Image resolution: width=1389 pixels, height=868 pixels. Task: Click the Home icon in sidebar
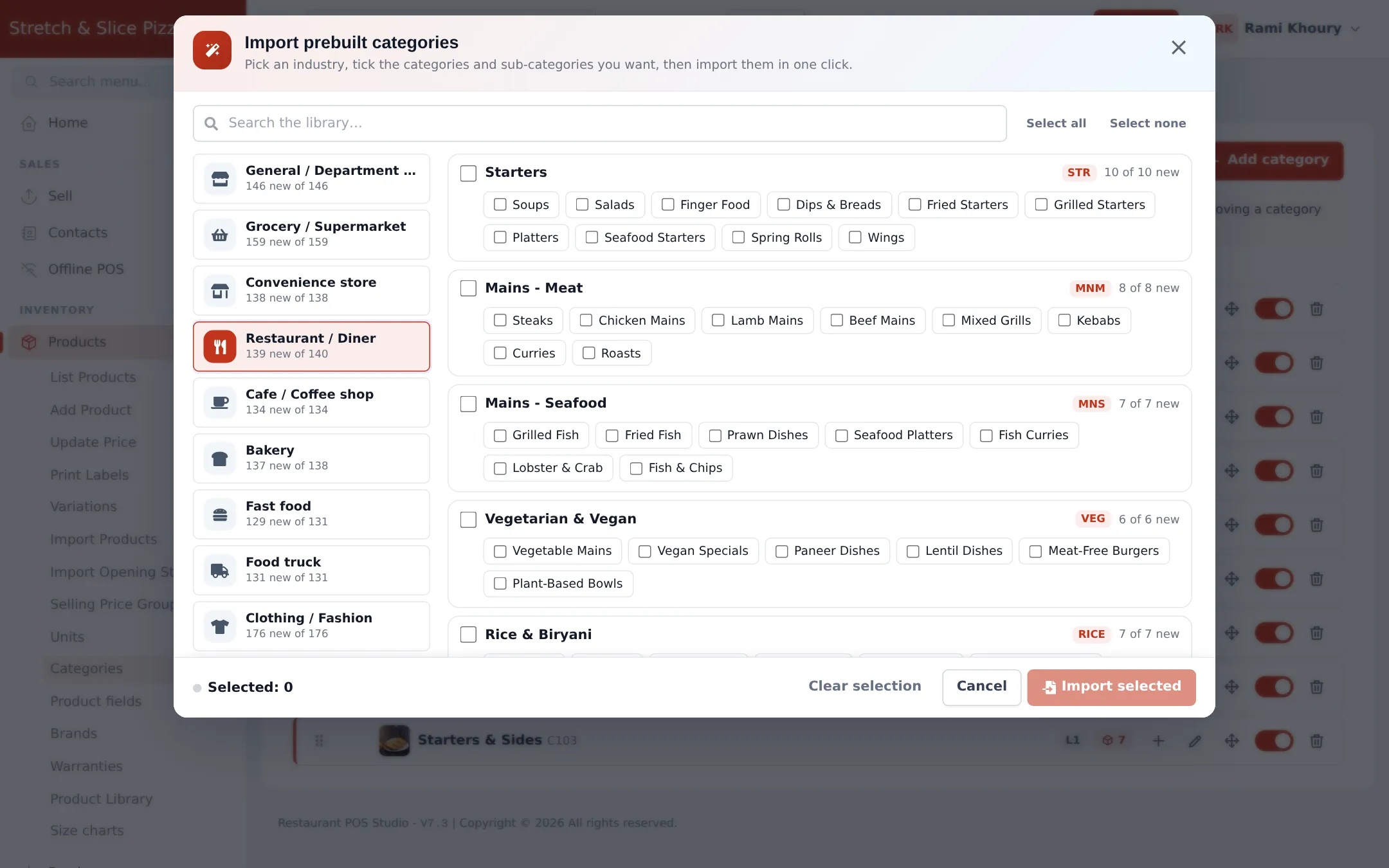[29, 123]
